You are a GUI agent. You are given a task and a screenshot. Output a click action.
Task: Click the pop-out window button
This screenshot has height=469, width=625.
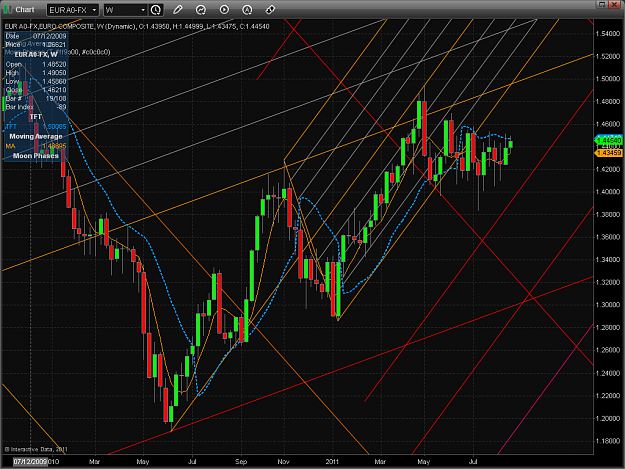602,4
